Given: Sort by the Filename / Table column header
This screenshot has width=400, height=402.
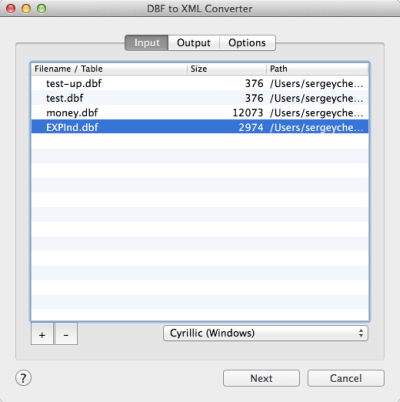Looking at the screenshot, I should (109, 69).
